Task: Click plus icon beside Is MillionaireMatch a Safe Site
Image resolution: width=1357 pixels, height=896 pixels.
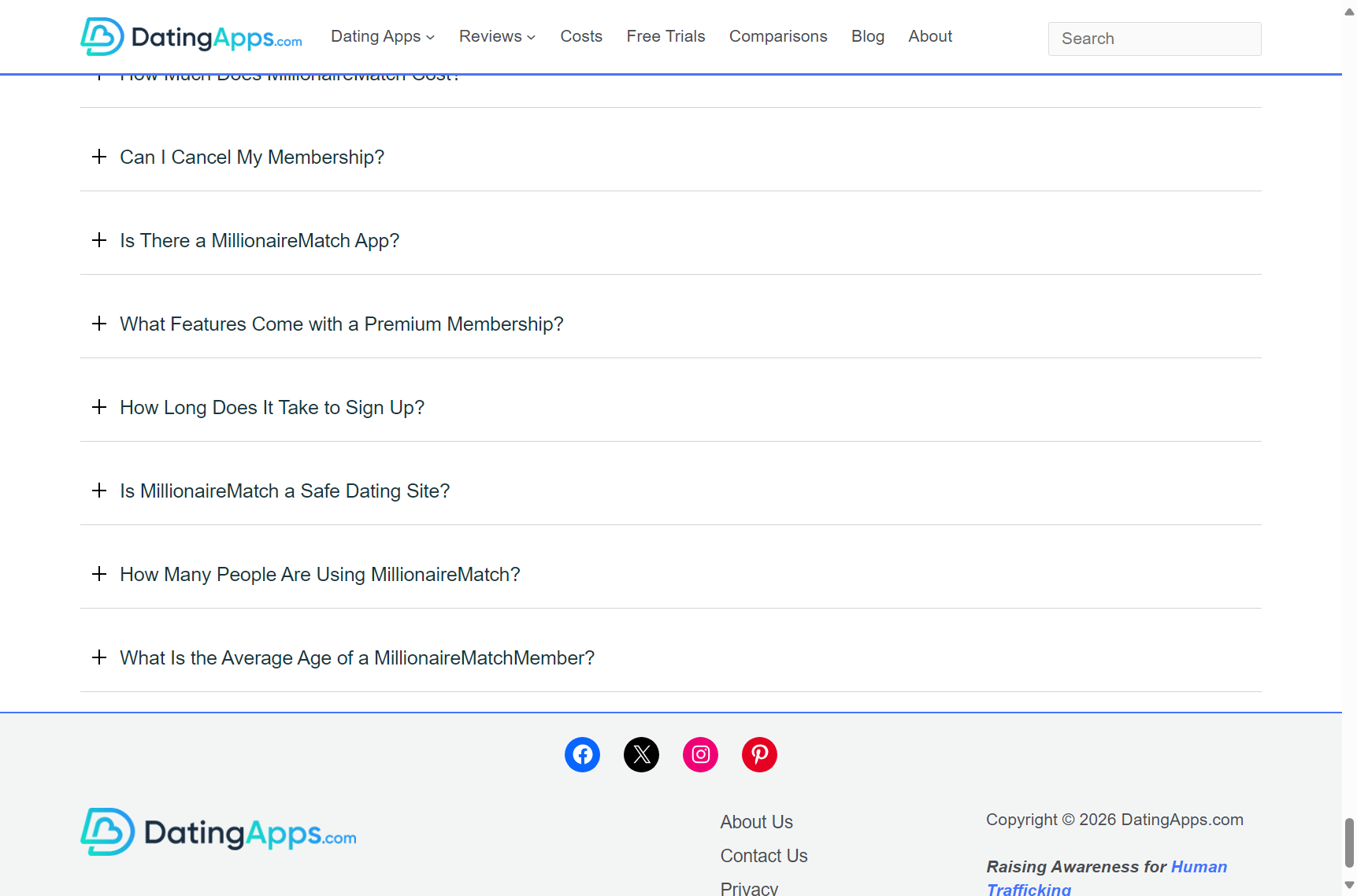Action: (99, 491)
